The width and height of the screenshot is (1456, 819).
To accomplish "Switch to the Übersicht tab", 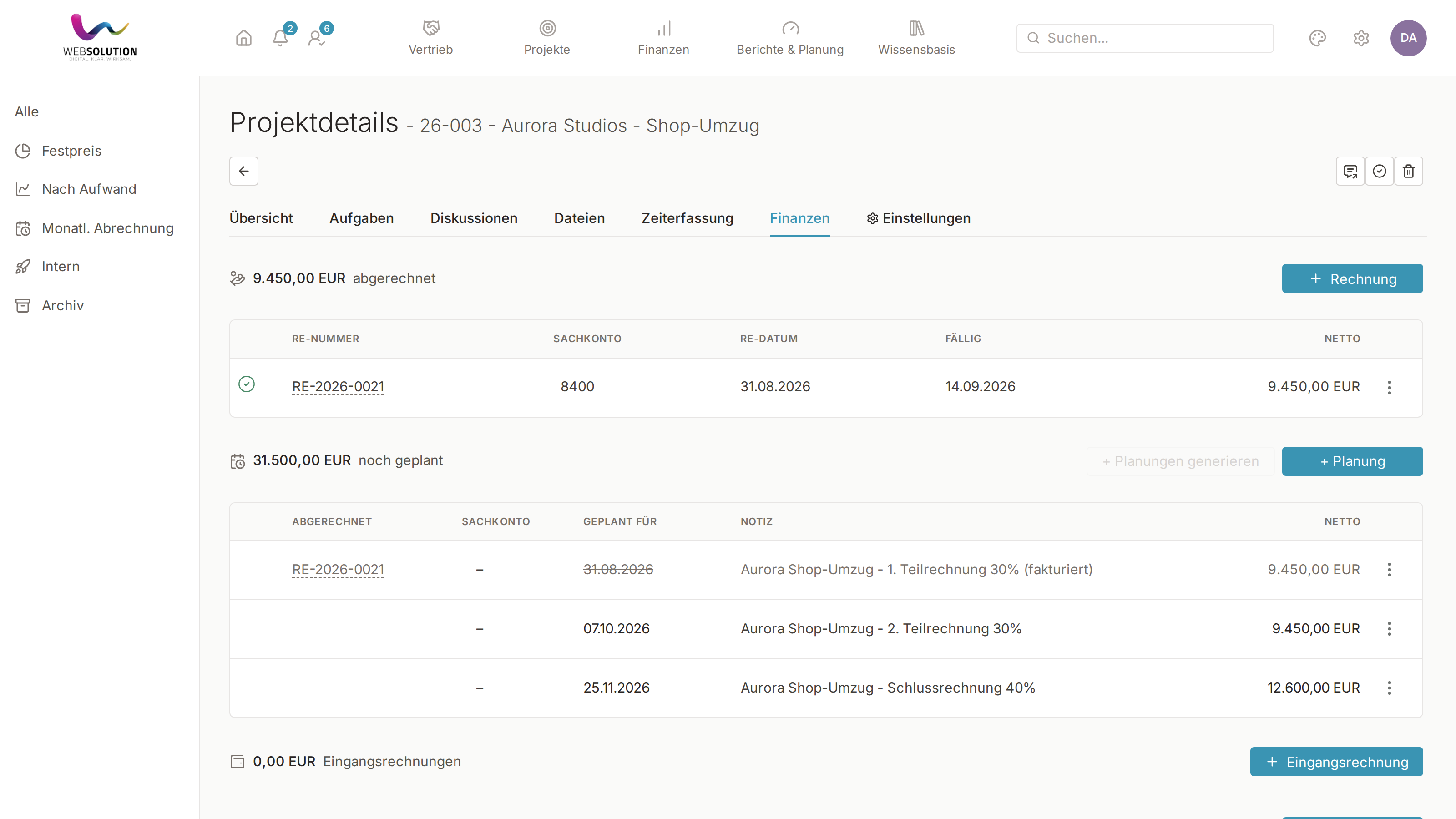I will 261,218.
